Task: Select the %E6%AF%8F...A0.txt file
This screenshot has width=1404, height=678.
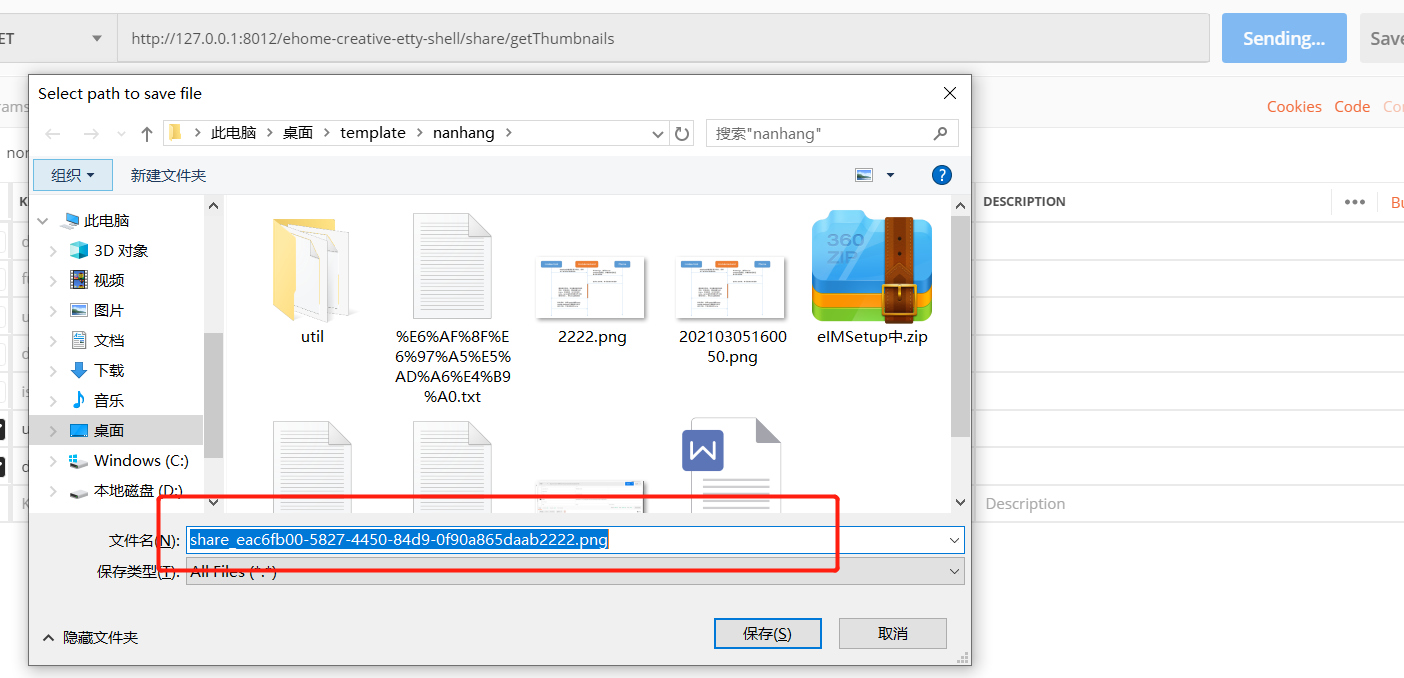Action: 452,266
